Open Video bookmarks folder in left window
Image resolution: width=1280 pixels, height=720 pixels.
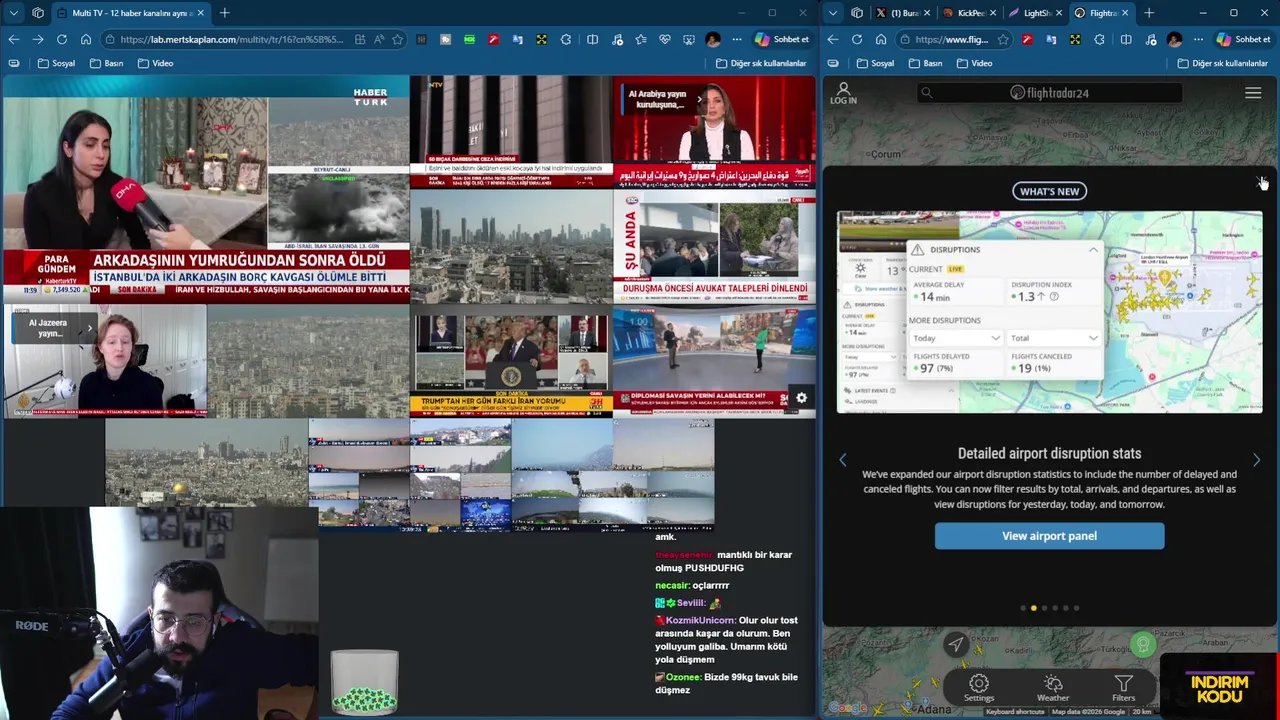point(155,63)
